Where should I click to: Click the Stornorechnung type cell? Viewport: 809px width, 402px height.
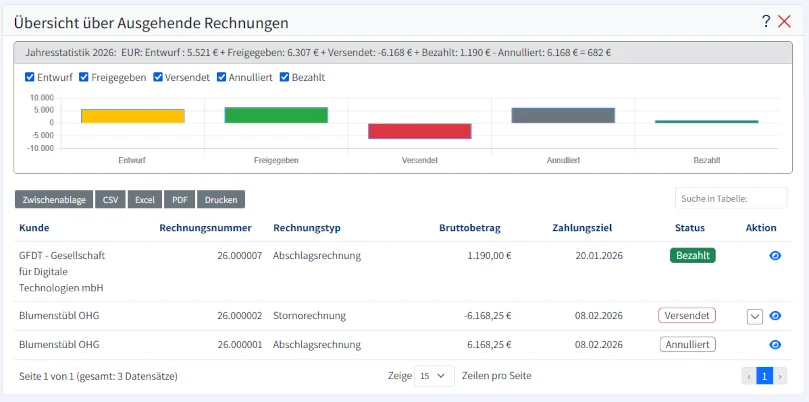tap(310, 316)
